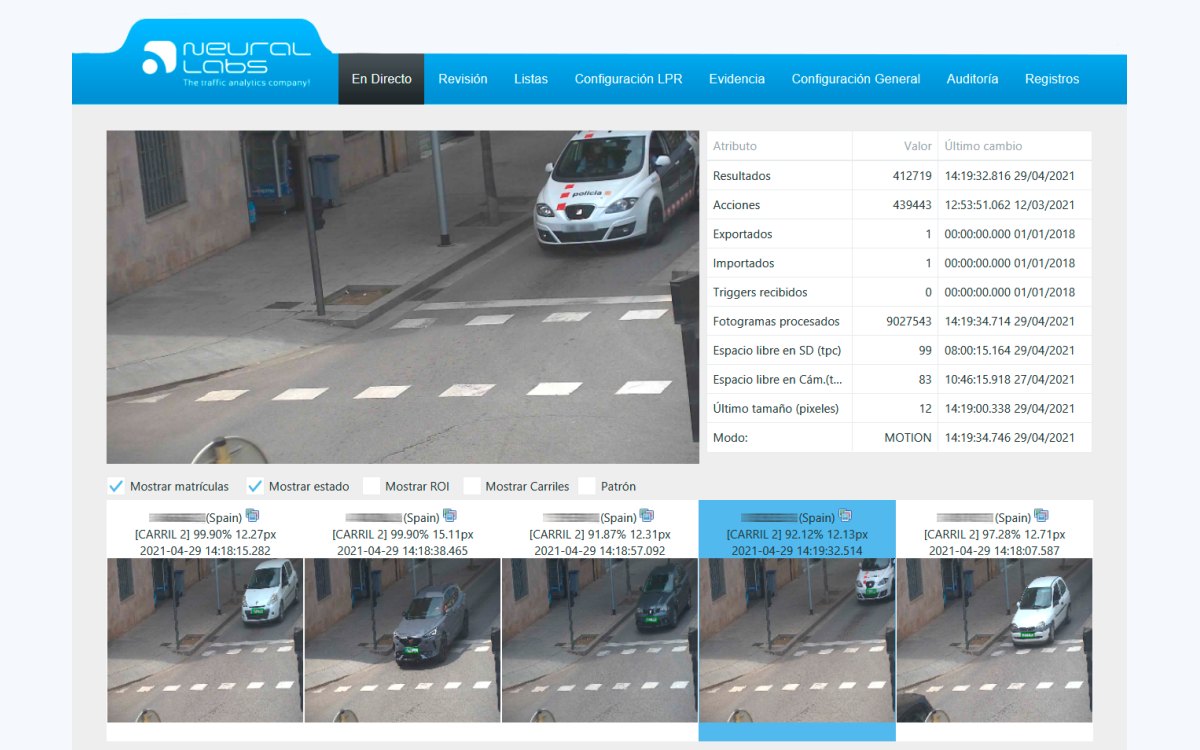
Task: Go to Configuración LPR tab
Action: coord(628,79)
